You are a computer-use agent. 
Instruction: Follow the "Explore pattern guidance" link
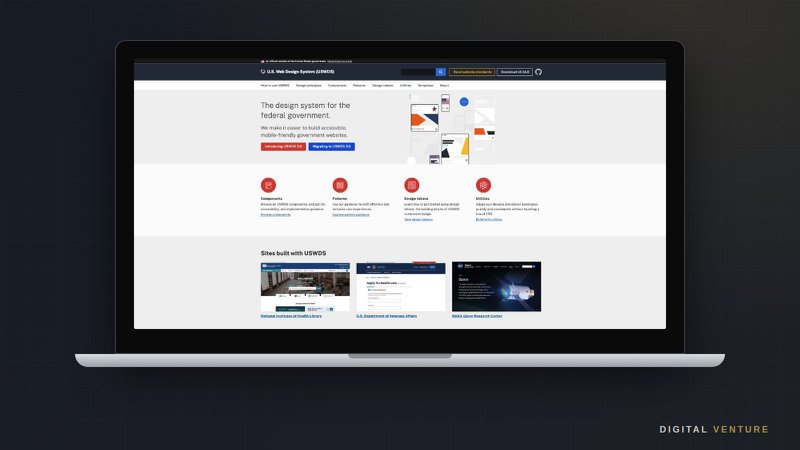(351, 215)
